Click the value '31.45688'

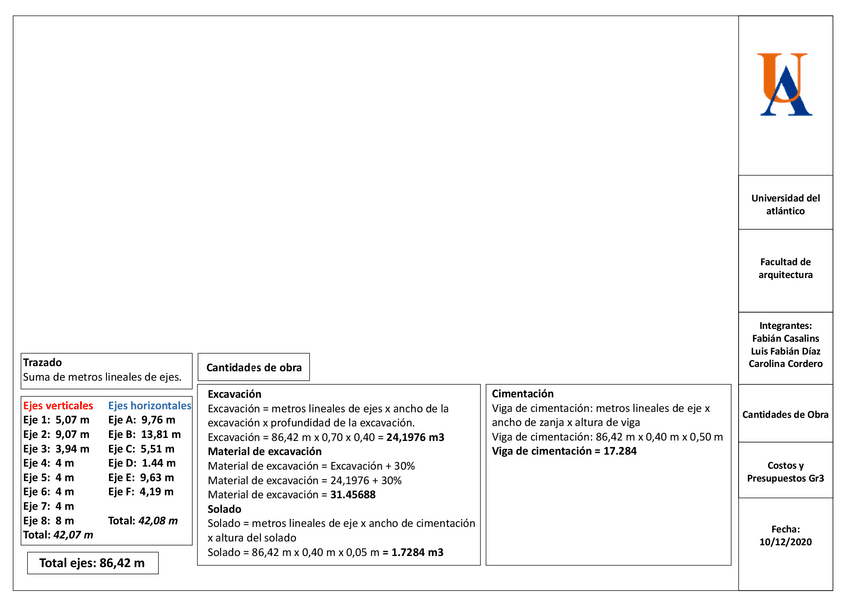[353, 495]
